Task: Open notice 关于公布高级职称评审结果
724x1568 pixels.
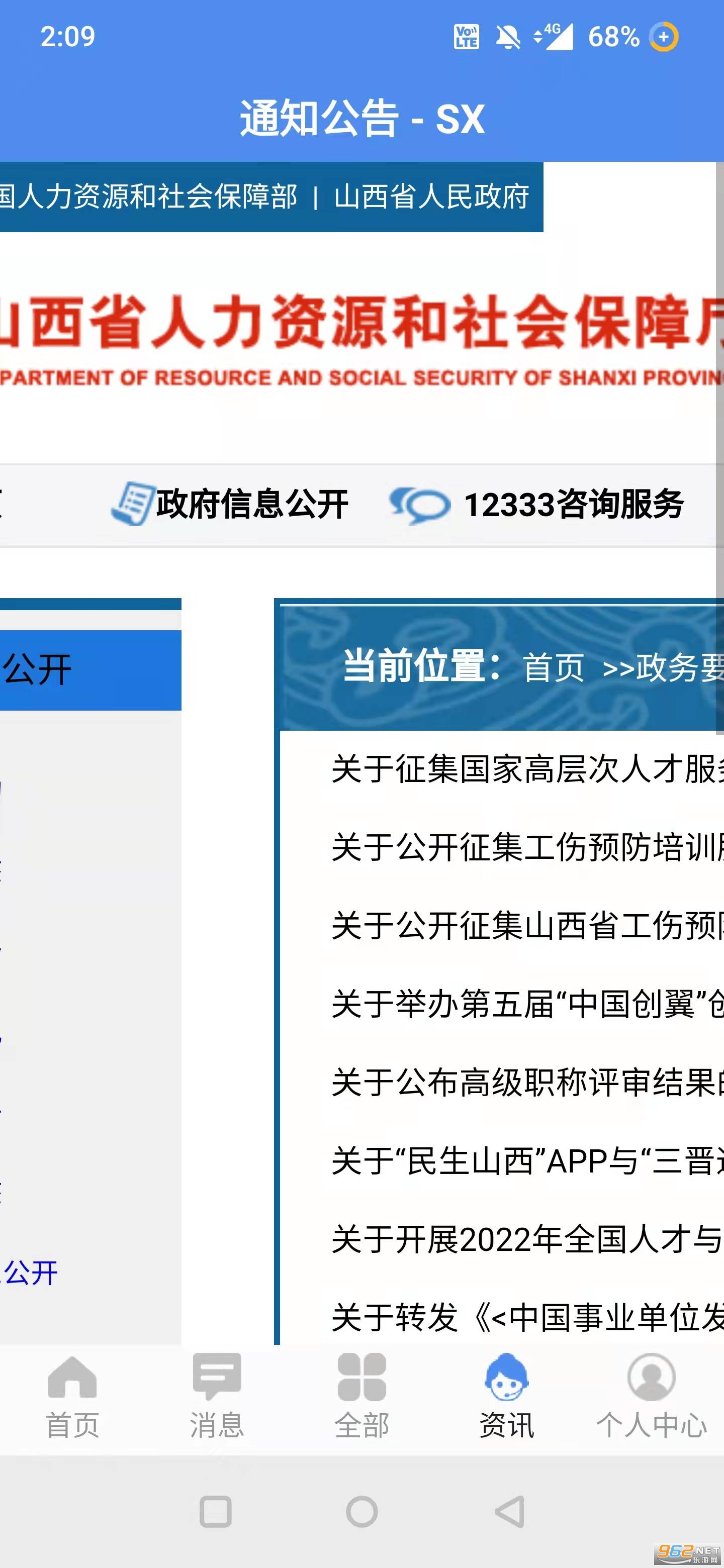Action: [x=527, y=1083]
